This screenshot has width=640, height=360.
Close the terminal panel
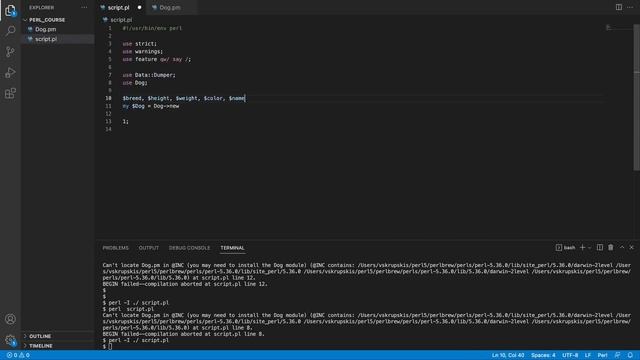click(x=631, y=248)
